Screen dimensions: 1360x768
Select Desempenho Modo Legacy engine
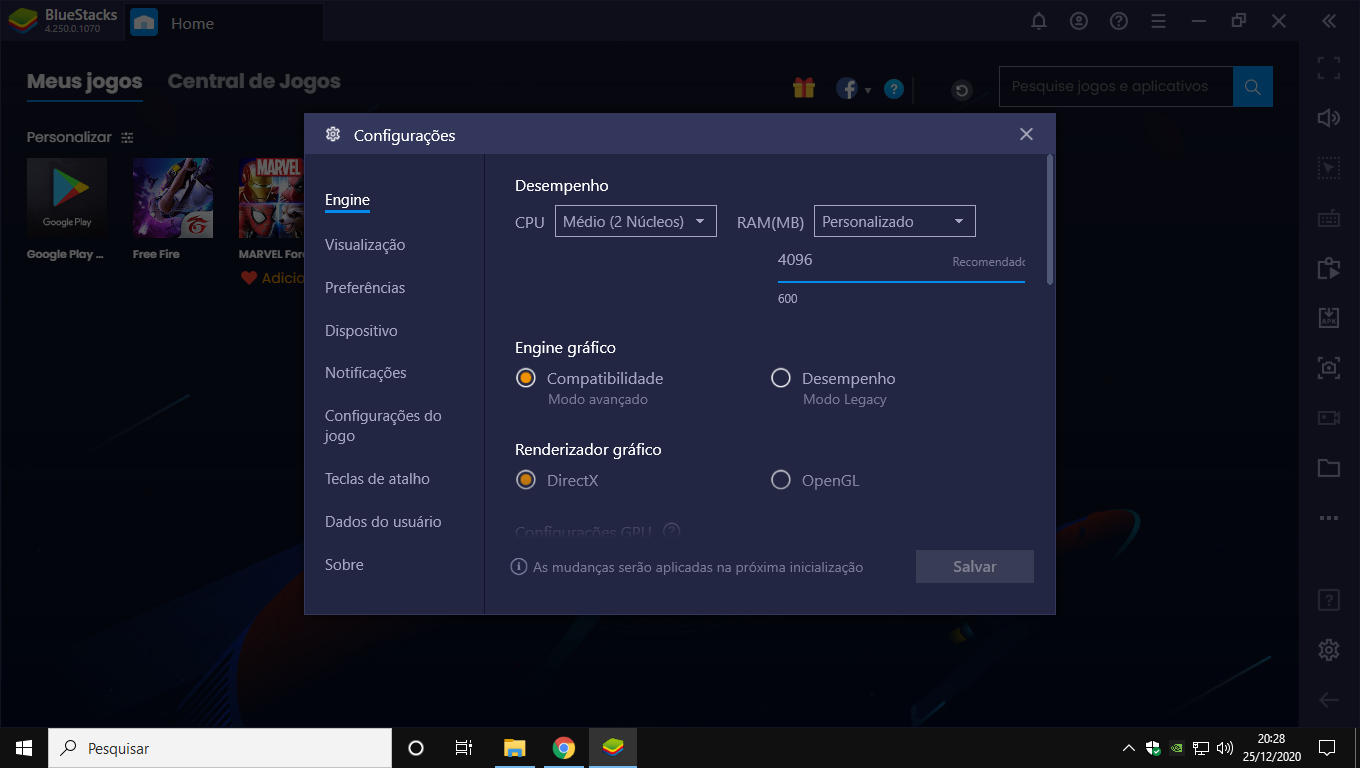click(x=781, y=378)
